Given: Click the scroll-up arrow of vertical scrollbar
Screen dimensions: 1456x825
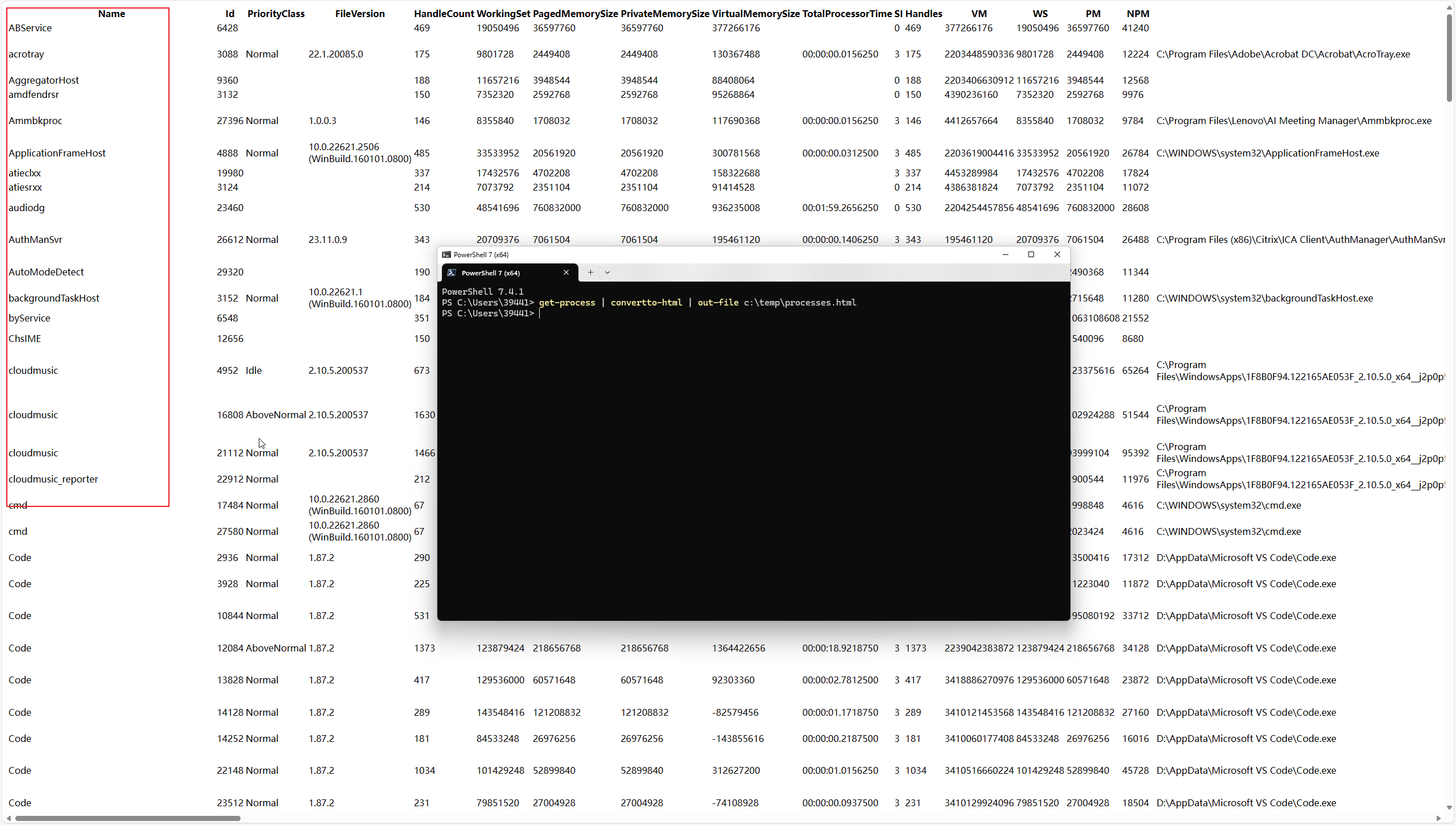Looking at the screenshot, I should tap(1449, 7).
